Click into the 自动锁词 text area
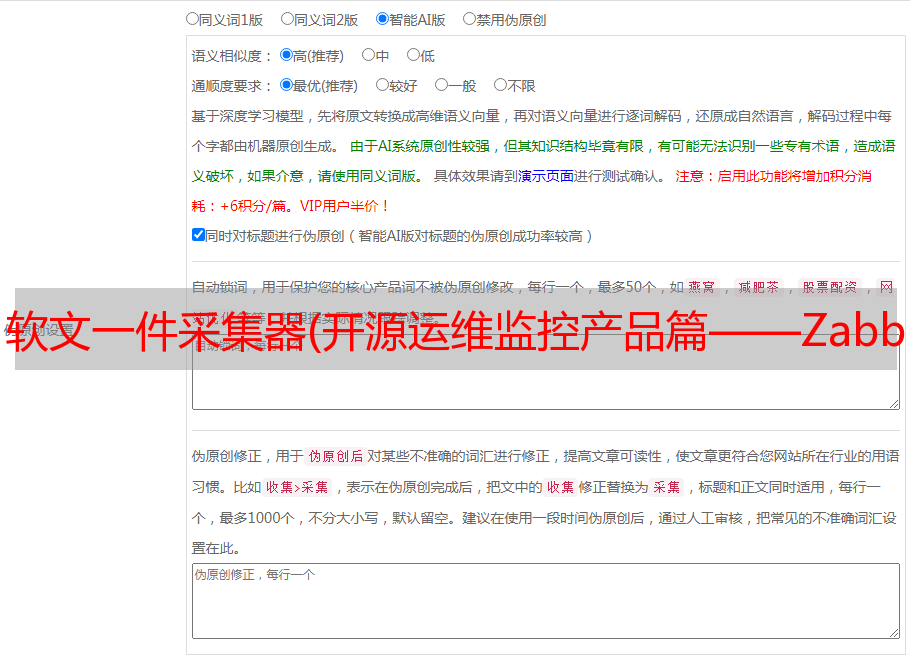Viewport: 911px width, 658px height. coord(546,372)
